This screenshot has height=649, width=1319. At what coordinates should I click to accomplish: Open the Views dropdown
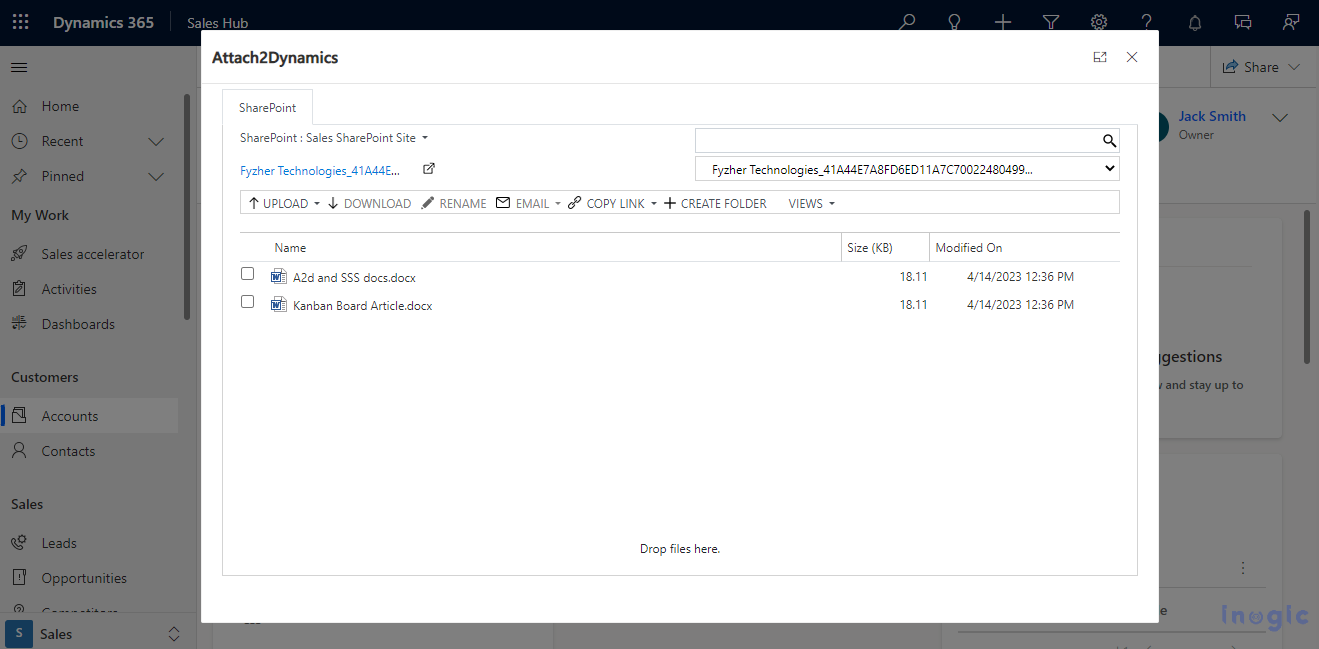pyautogui.click(x=811, y=204)
